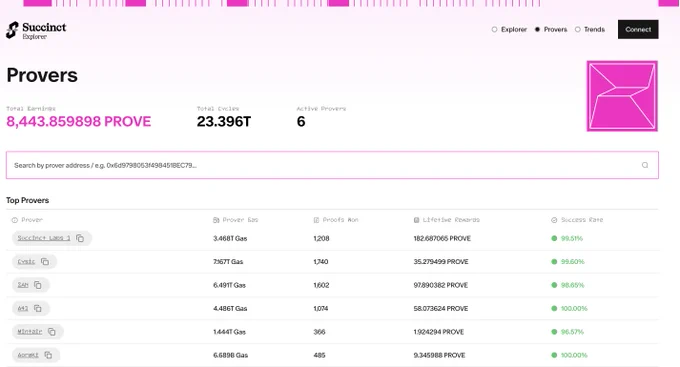Open prover link in 1,740 proofs row

point(26,262)
